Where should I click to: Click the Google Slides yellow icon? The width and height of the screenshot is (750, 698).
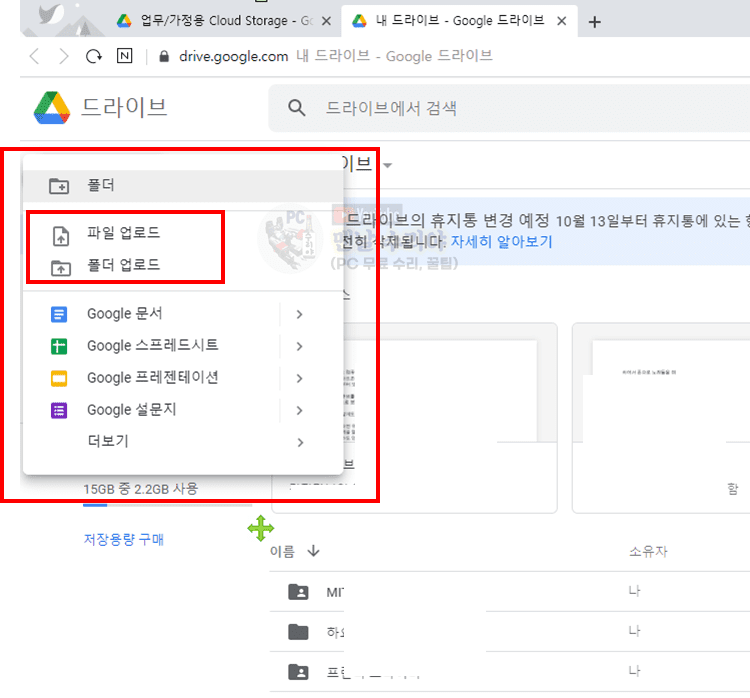(59, 378)
